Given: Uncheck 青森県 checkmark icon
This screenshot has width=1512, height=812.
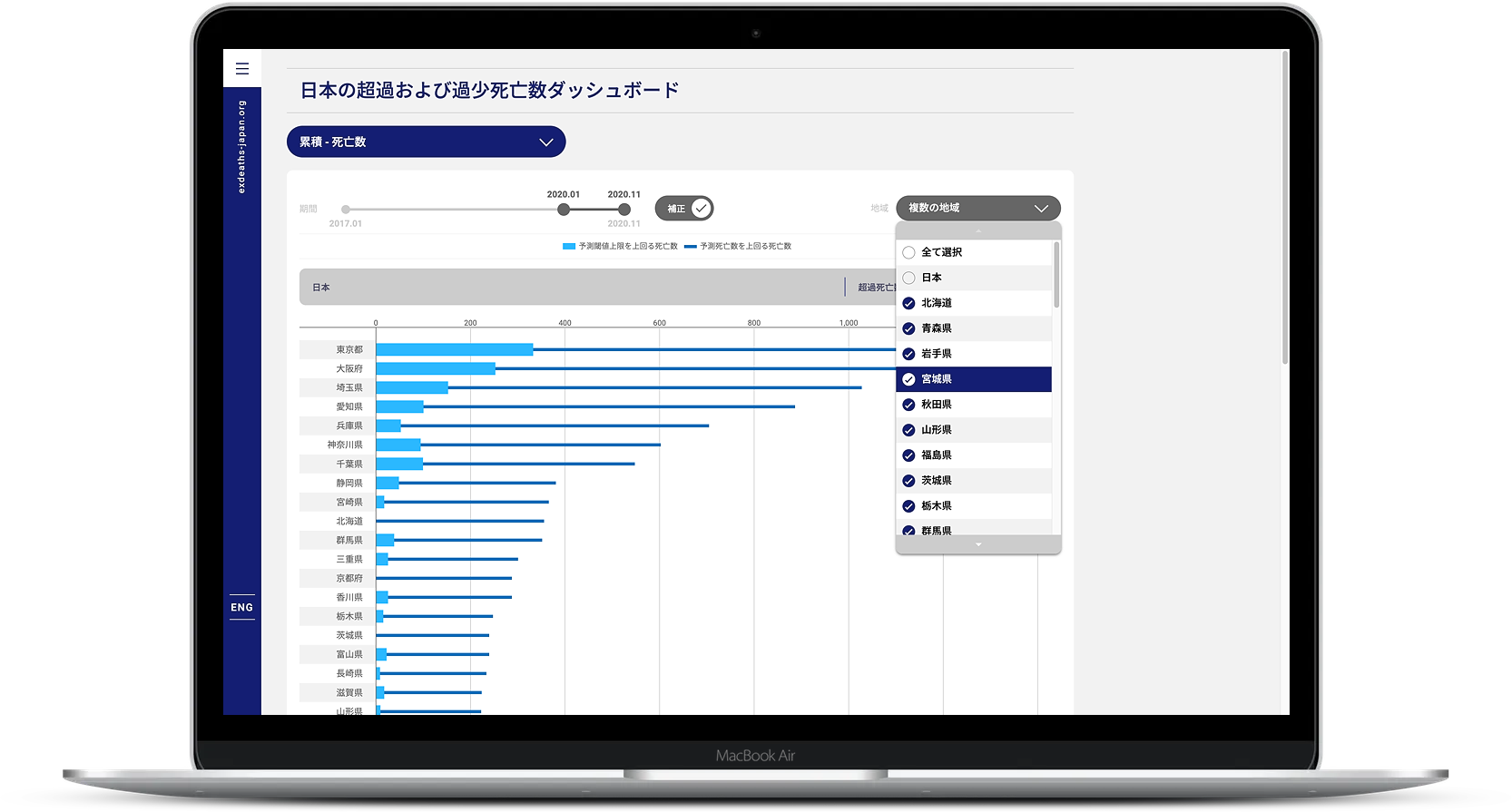Looking at the screenshot, I should (x=908, y=328).
